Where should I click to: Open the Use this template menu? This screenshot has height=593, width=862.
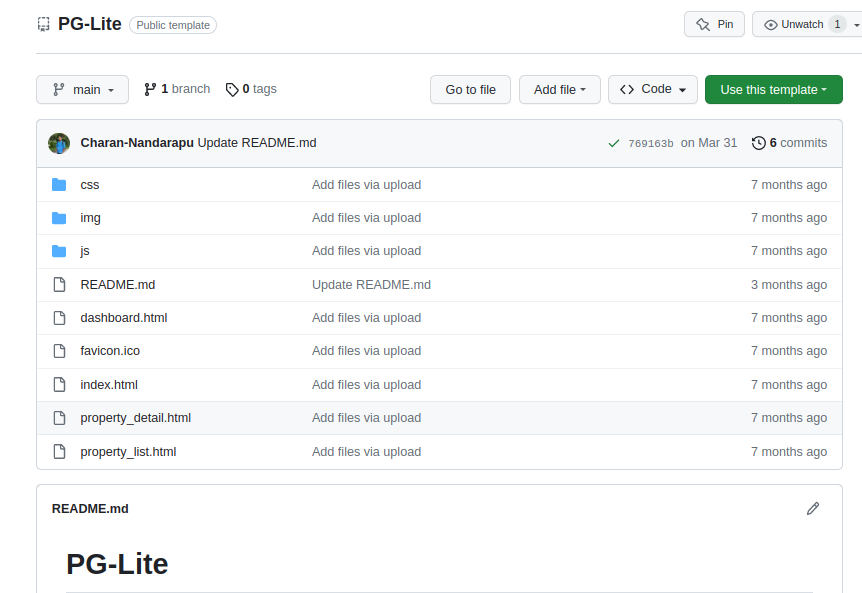pos(773,90)
